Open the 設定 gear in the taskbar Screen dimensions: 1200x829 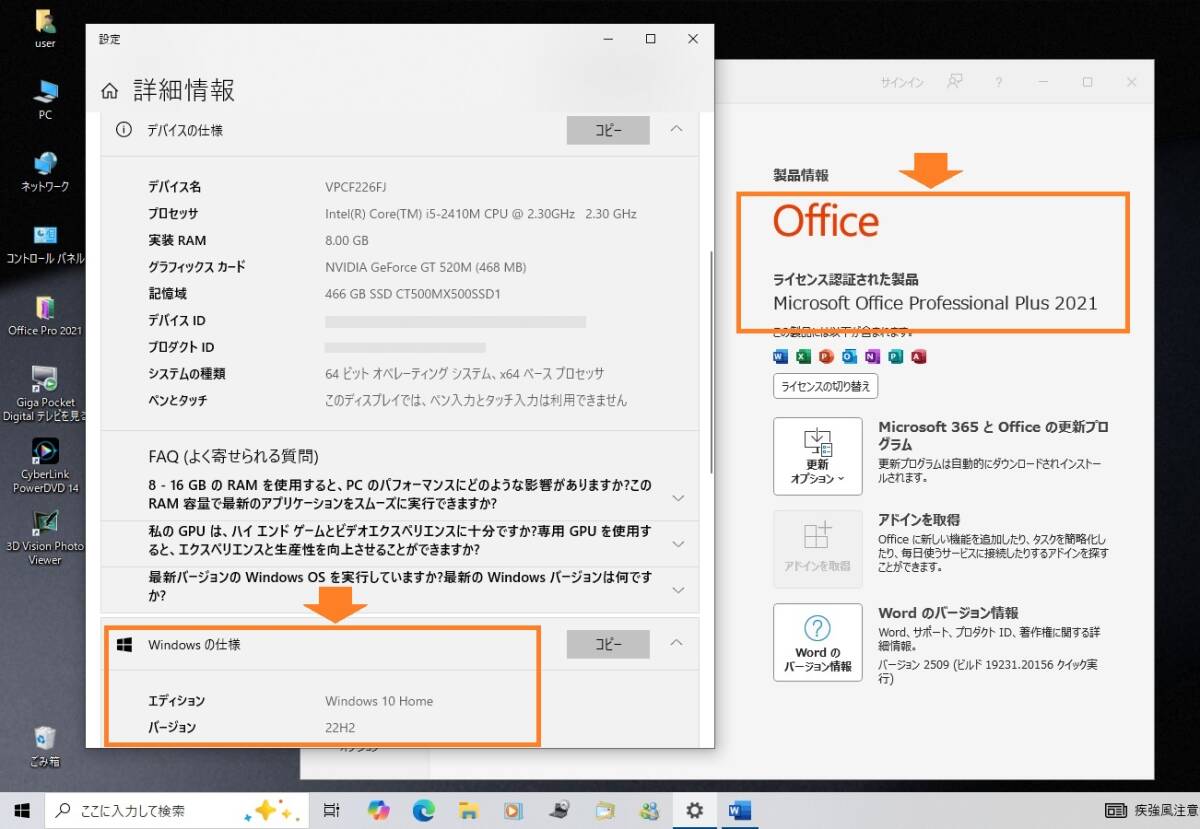tap(694, 811)
